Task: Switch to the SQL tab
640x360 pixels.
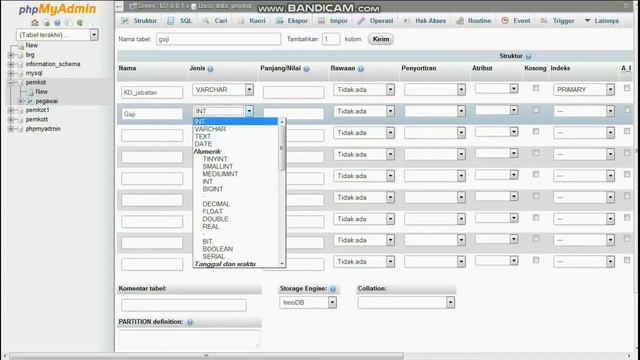Action: click(180, 21)
